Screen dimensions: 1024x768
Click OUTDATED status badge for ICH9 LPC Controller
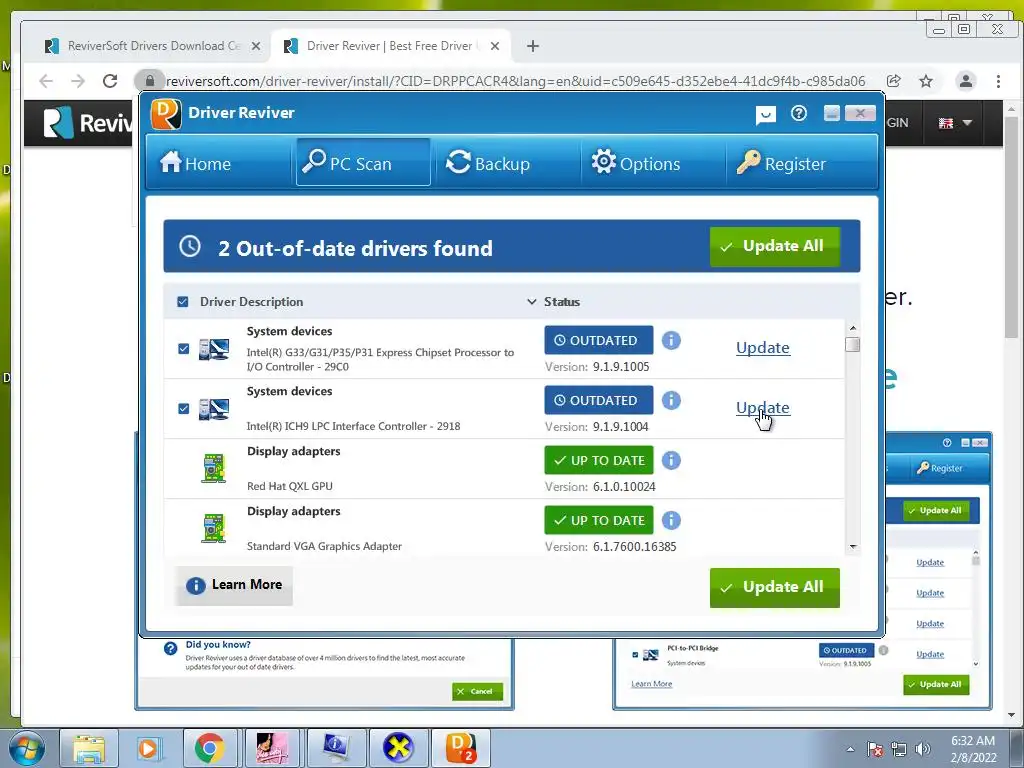tap(599, 400)
